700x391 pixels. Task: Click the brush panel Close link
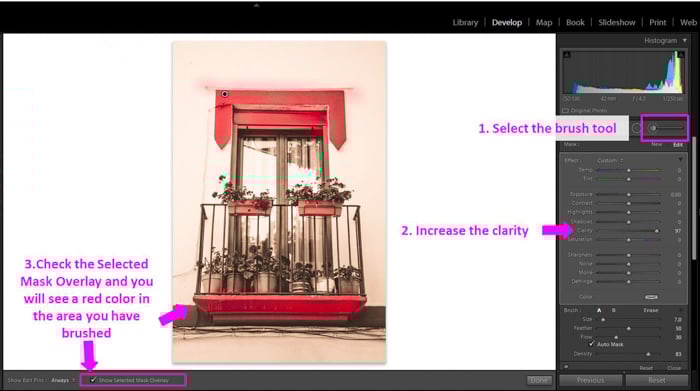[x=674, y=368]
